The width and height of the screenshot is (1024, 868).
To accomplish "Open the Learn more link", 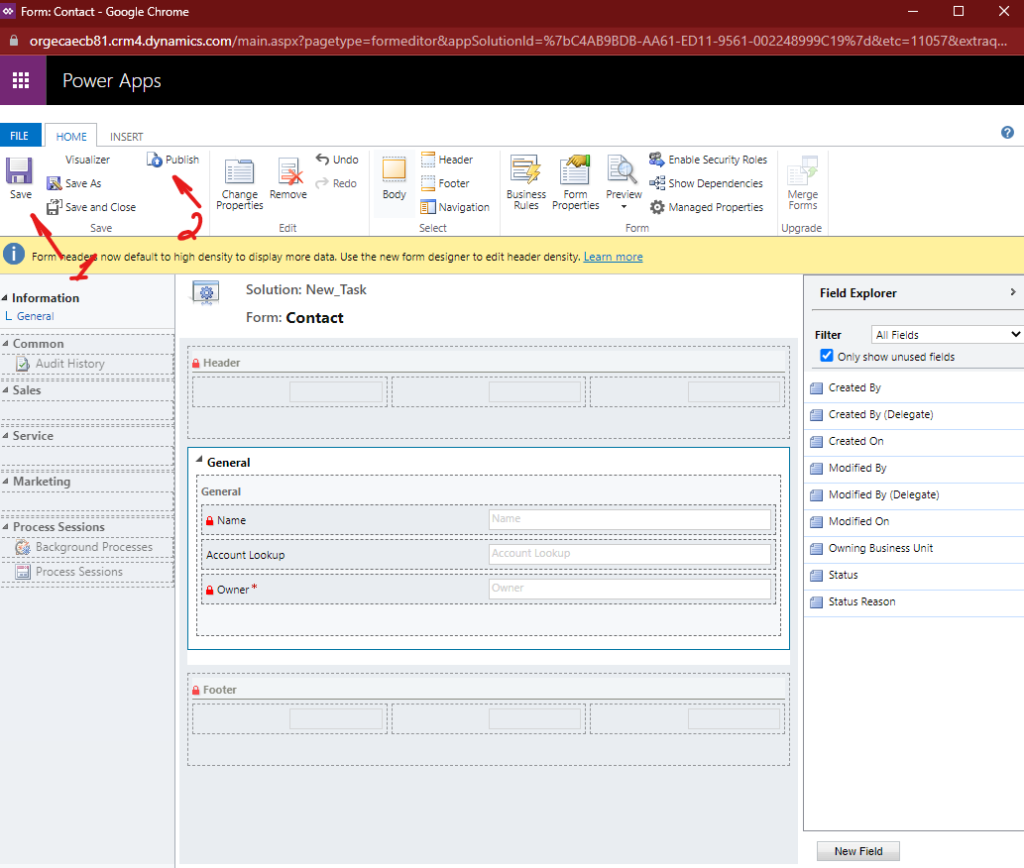I will (613, 256).
